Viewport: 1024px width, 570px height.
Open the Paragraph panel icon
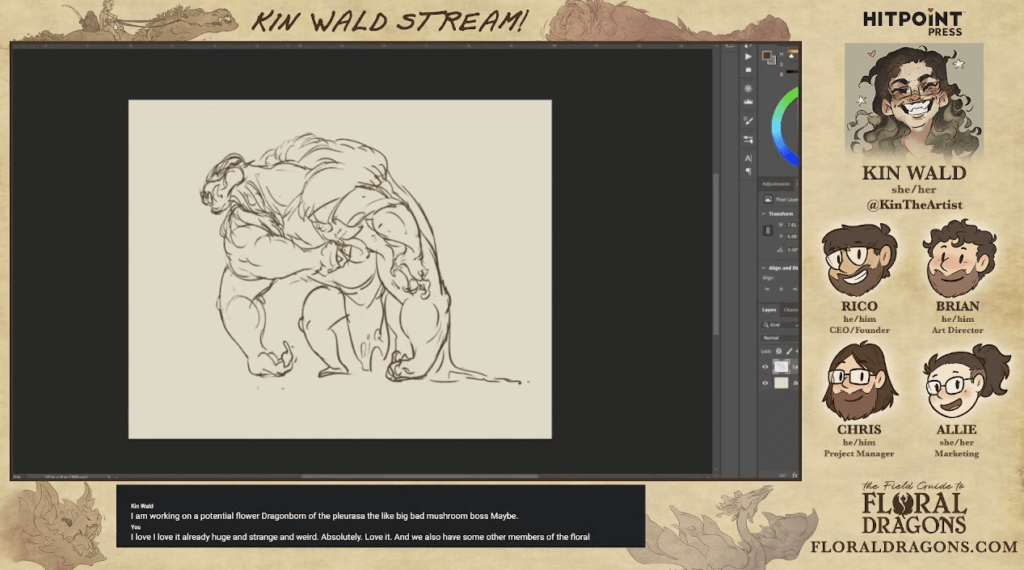click(x=748, y=172)
